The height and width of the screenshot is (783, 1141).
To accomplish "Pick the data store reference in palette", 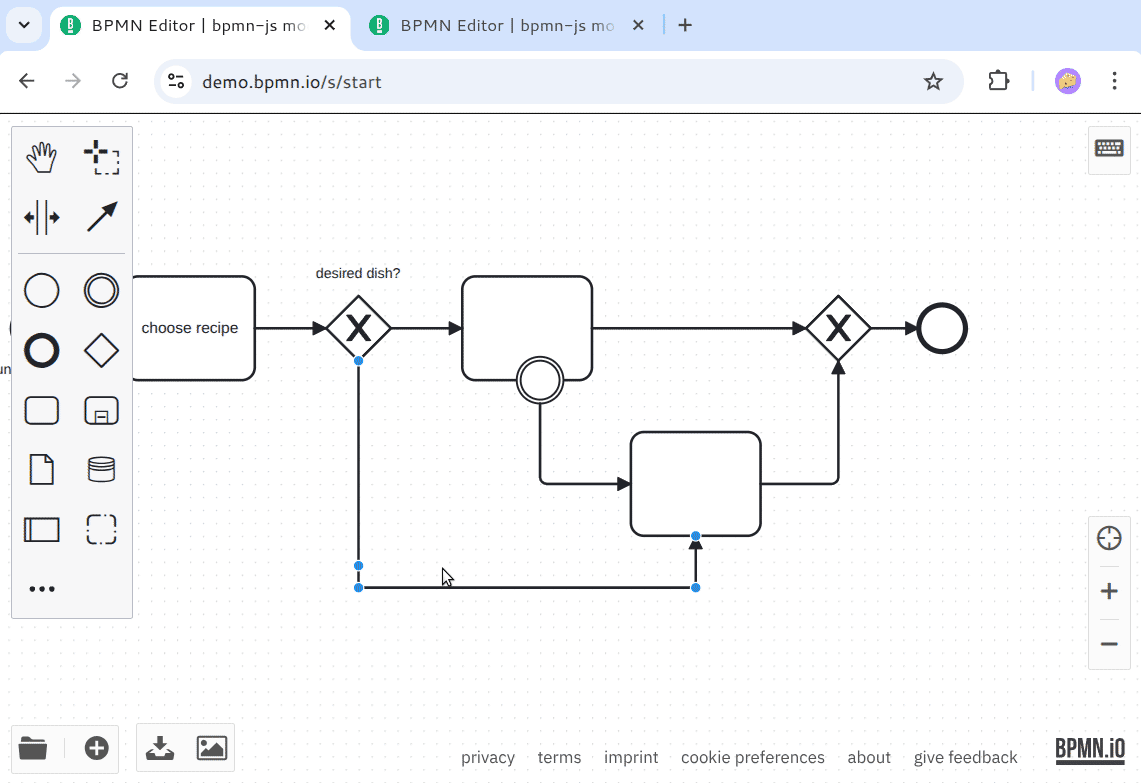I will (101, 469).
